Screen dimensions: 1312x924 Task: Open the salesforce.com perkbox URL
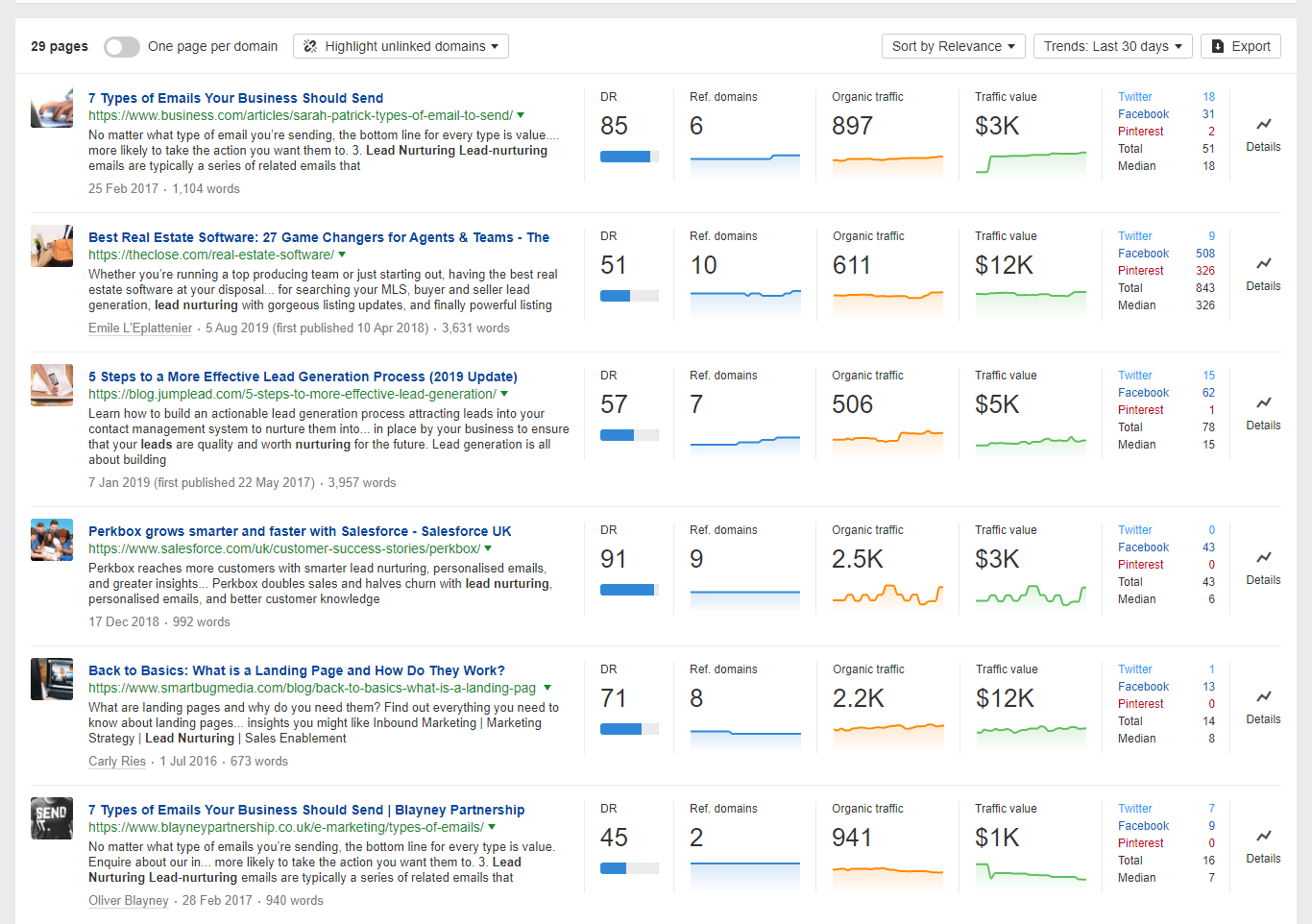coord(284,549)
